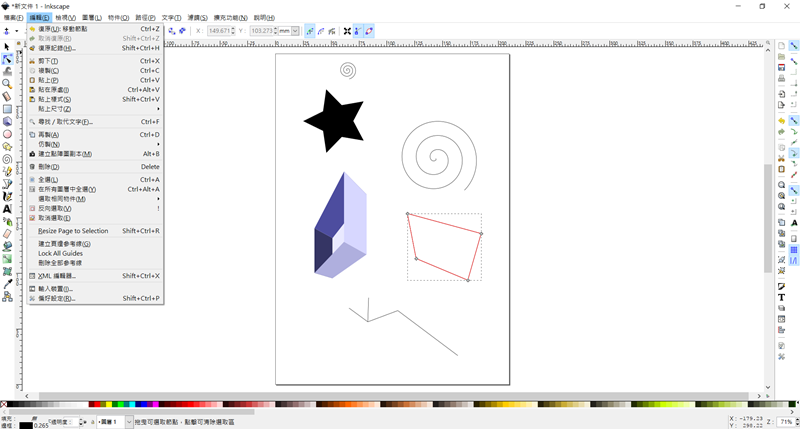This screenshot has width=800, height=429.
Task: Select the Zoom tool in toolbox
Action: coord(7,84)
